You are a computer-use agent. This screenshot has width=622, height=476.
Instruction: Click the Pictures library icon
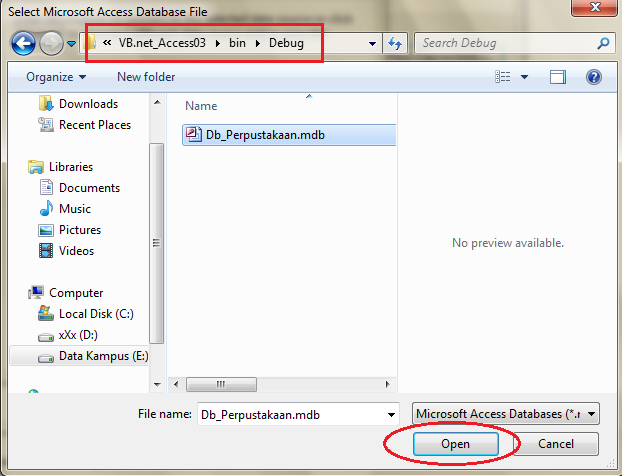coord(46,230)
